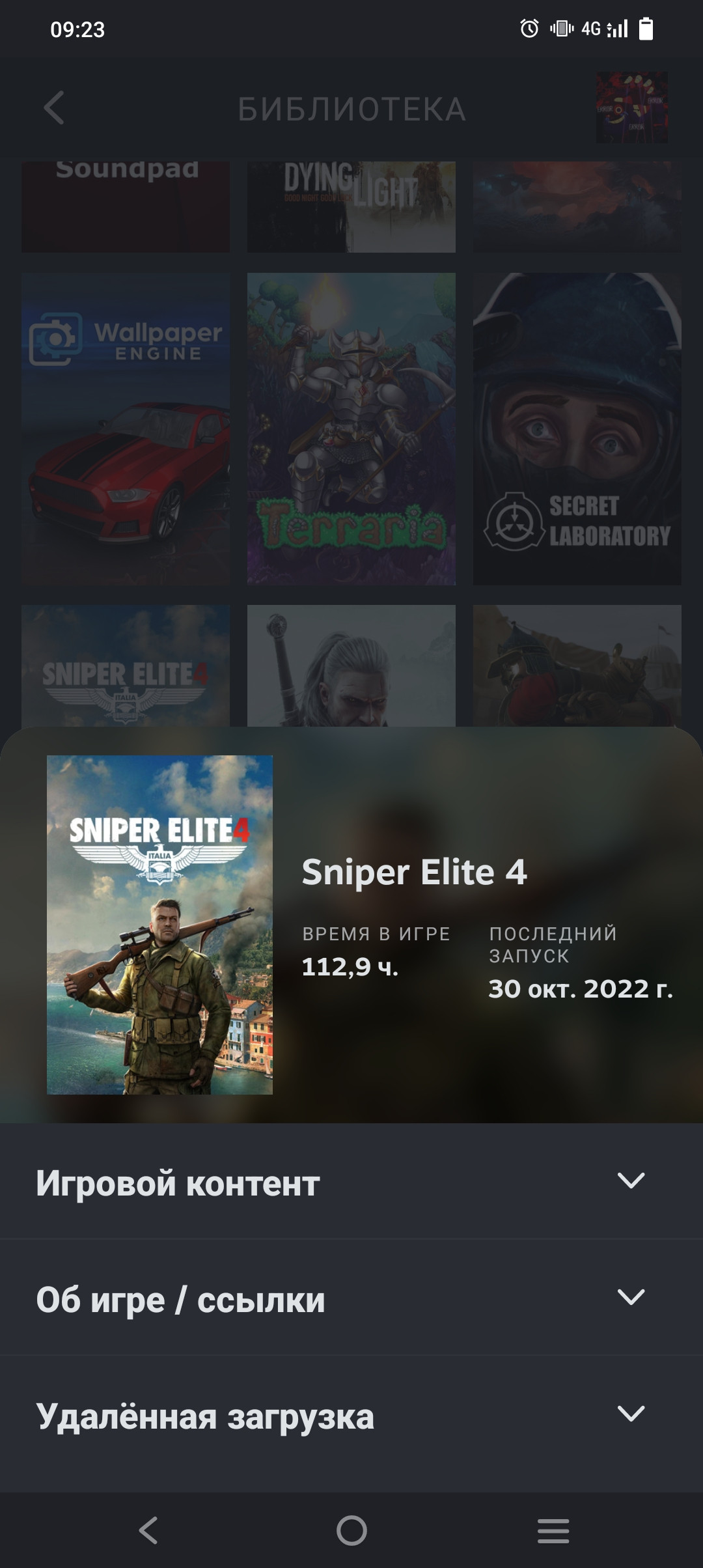Select the Terraria game tile

pos(351,428)
